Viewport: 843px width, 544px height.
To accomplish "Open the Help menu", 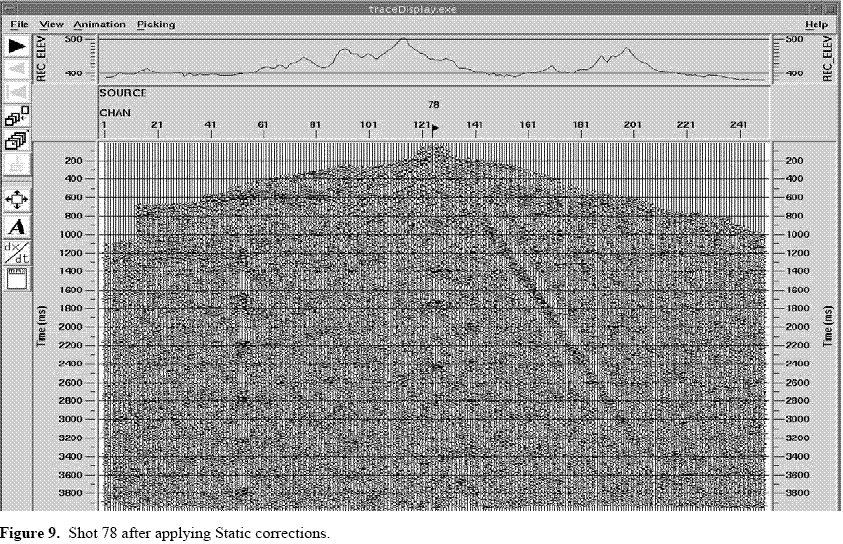I will pyautogui.click(x=816, y=23).
